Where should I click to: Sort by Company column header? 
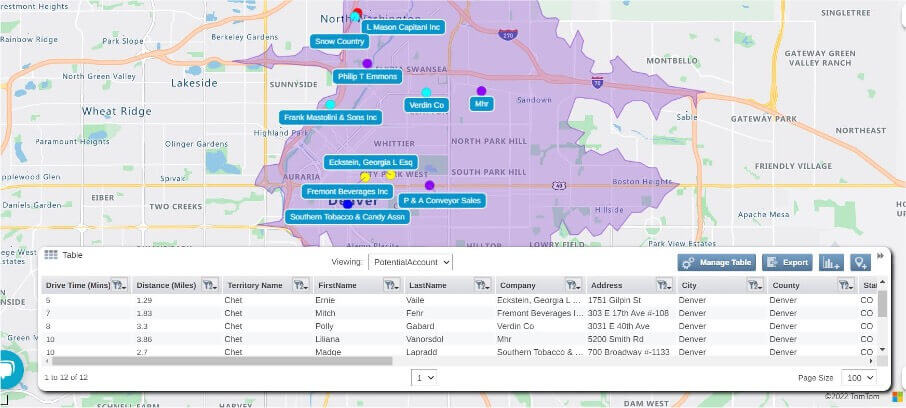517,285
